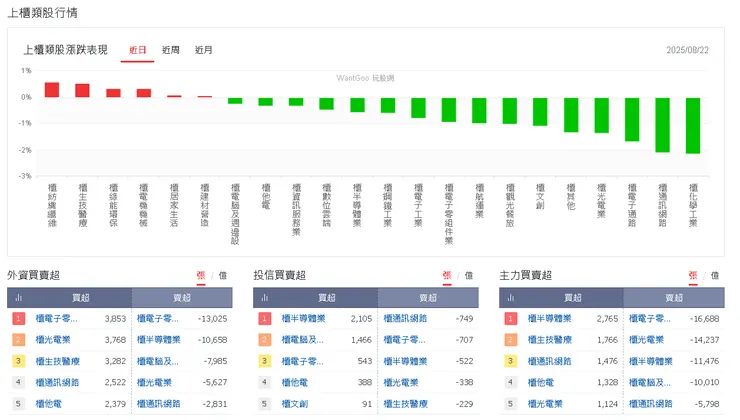Viewport: 740px width, 420px height.
Task: Open 櫃半導體業 in 外資 賣超 list
Action: (x=159, y=340)
